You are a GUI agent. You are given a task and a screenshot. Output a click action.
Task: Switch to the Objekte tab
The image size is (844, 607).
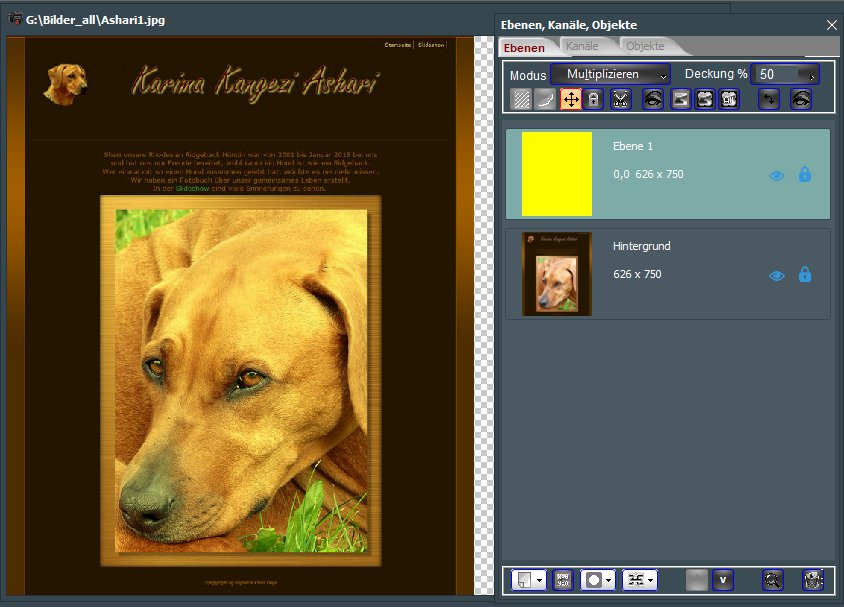coord(645,46)
